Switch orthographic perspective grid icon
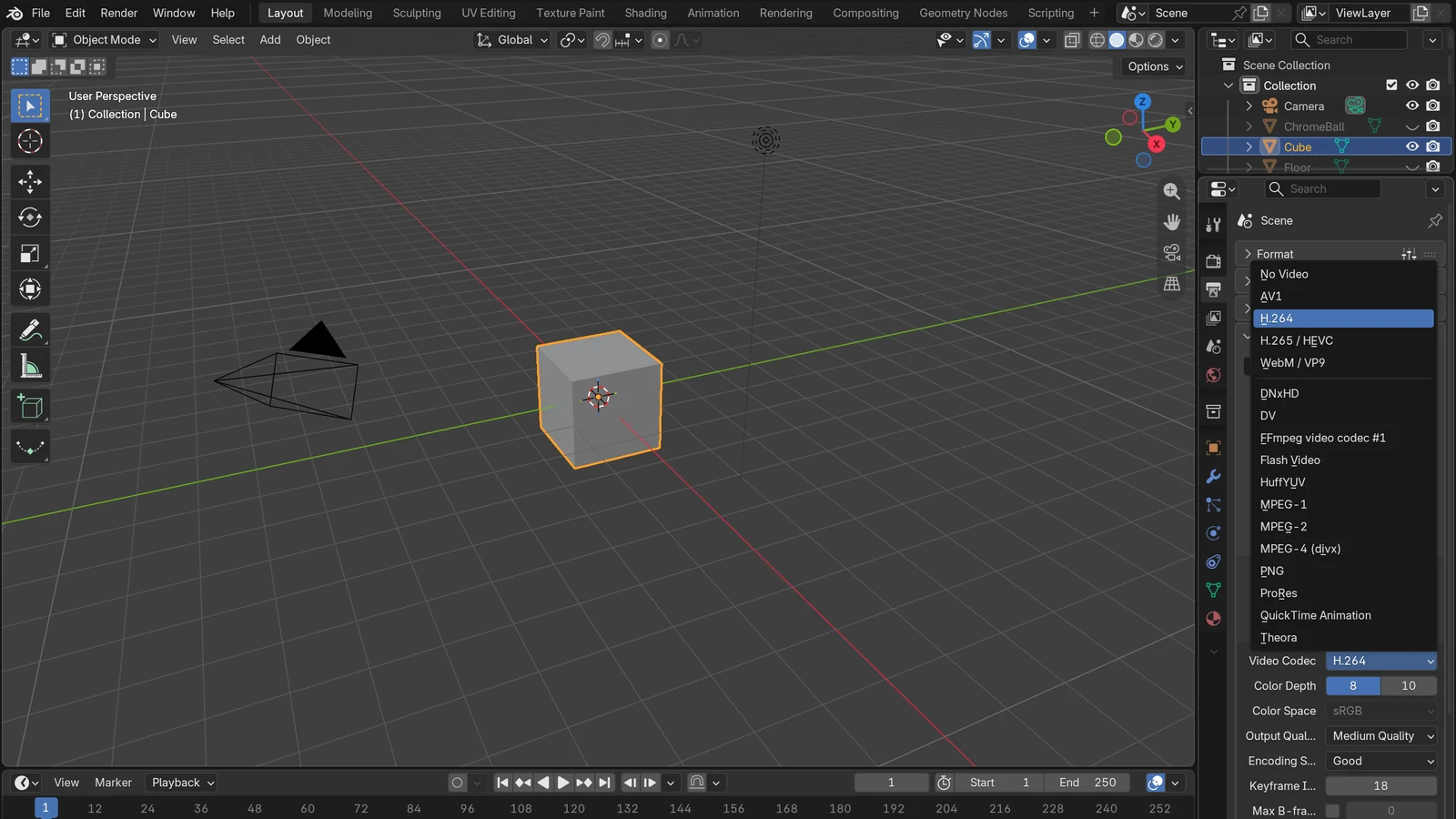 pyautogui.click(x=1172, y=284)
